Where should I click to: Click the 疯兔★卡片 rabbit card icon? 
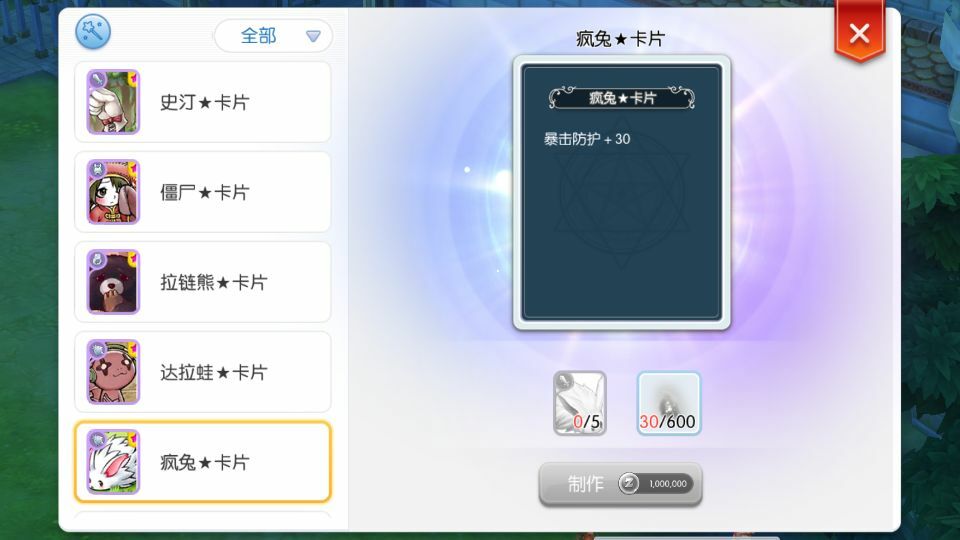[113, 462]
